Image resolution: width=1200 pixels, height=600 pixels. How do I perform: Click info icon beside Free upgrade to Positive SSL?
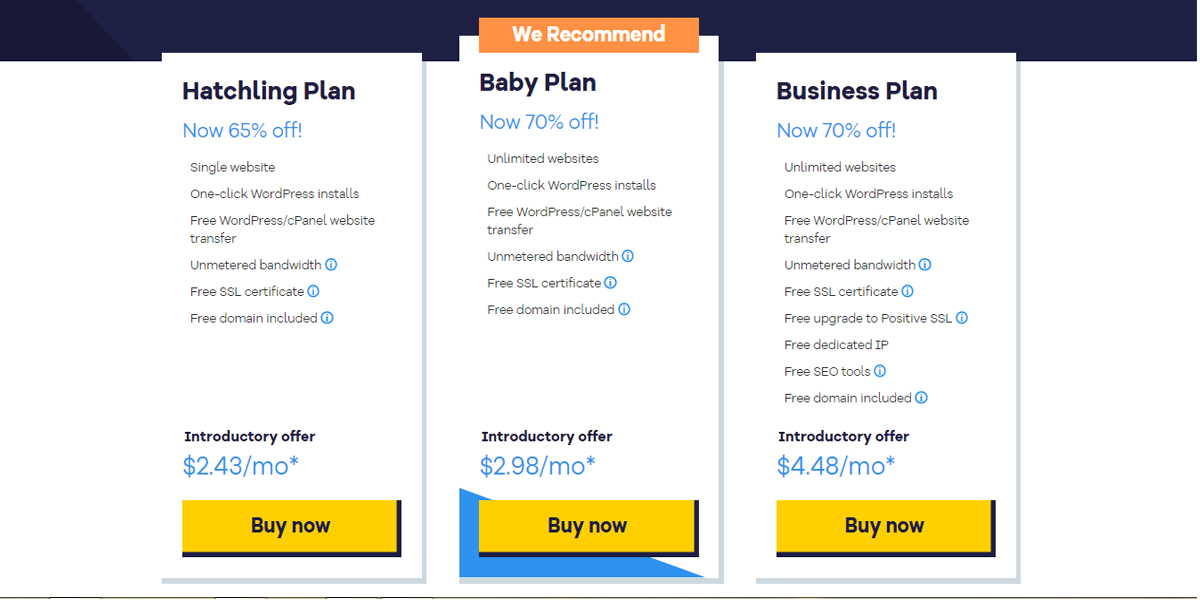[x=962, y=318]
